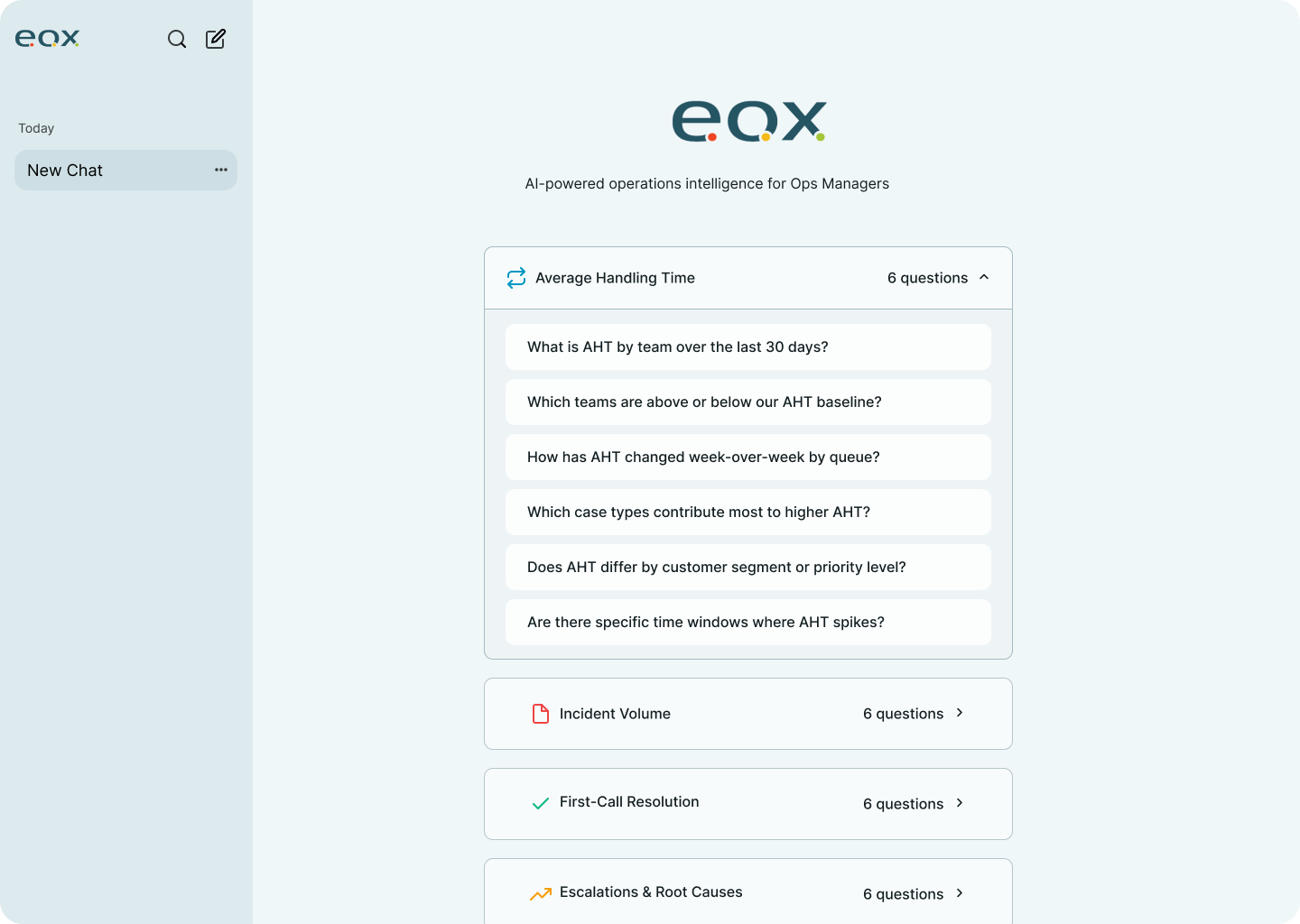
Task: Ask "What is AHT by team over the last 30 days?"
Action: (x=748, y=346)
